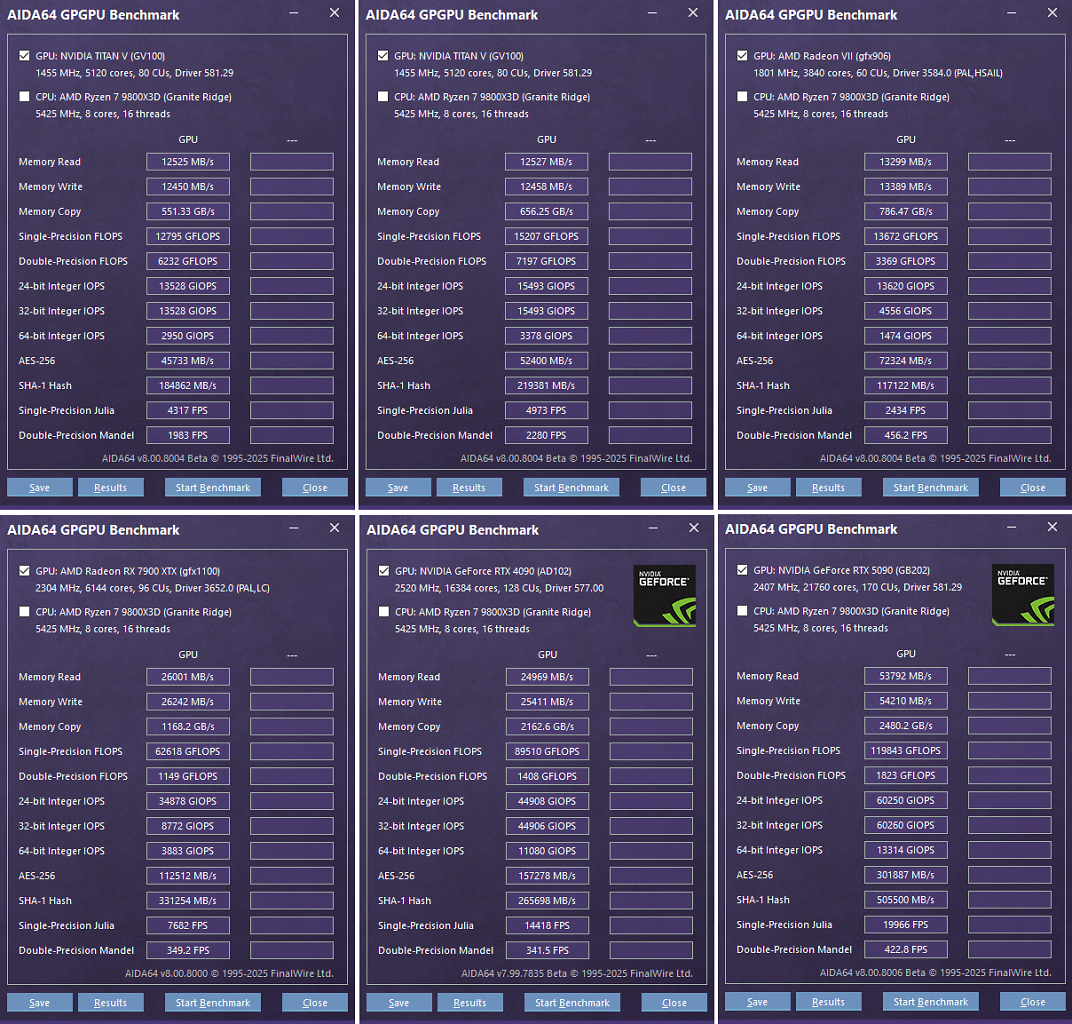Enable the Ryzen CPU checkbox in the RTX 4090 window
1072x1024 pixels.
click(x=384, y=612)
